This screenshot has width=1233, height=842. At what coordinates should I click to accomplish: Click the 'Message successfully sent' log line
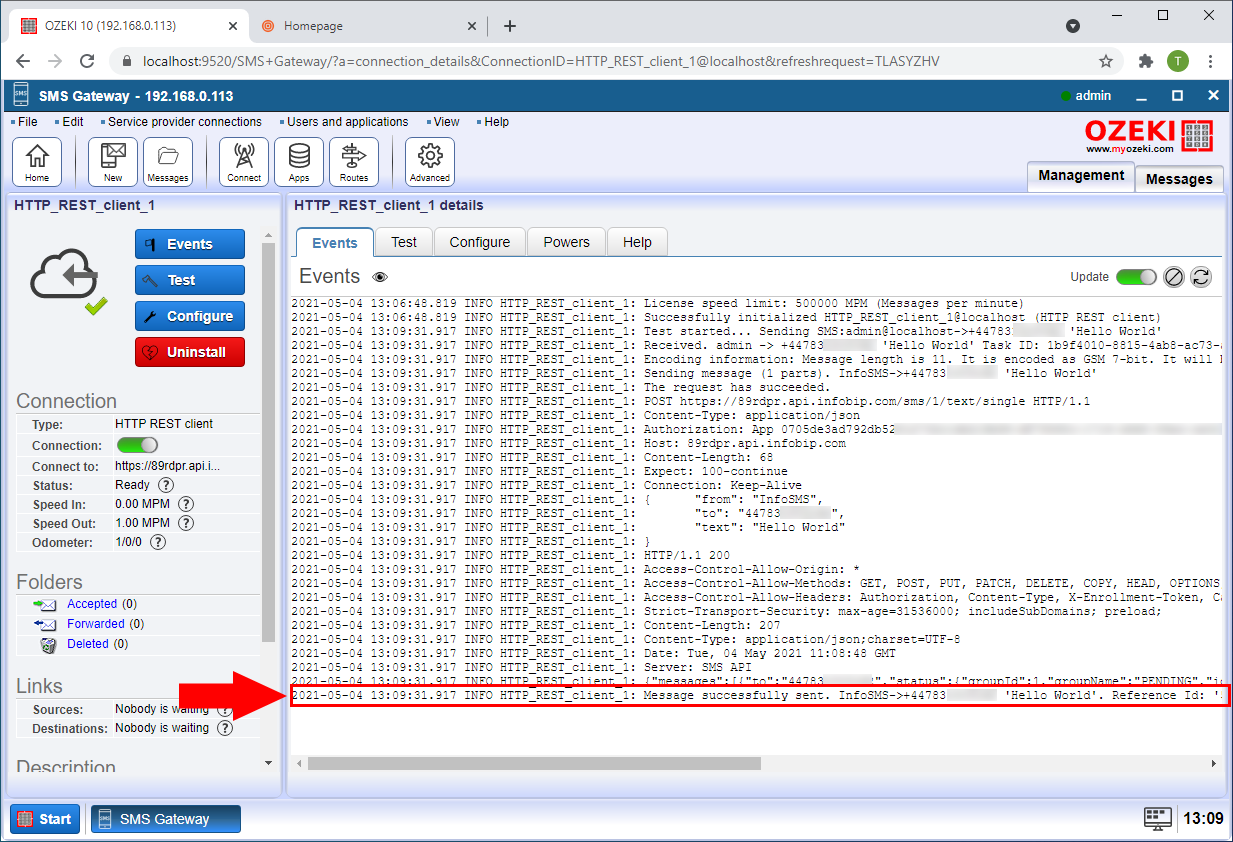(759, 695)
